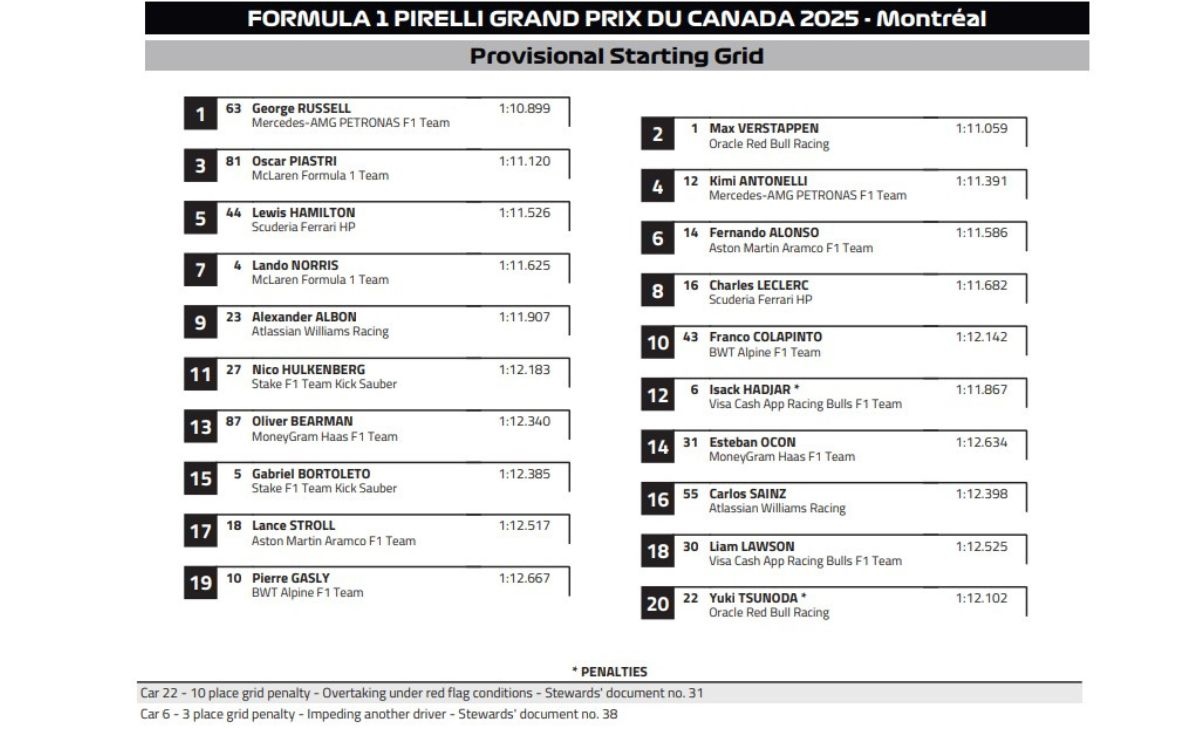Viewport: 1200px width, 729px height.
Task: Click the position 13 grid box
Action: (x=200, y=427)
